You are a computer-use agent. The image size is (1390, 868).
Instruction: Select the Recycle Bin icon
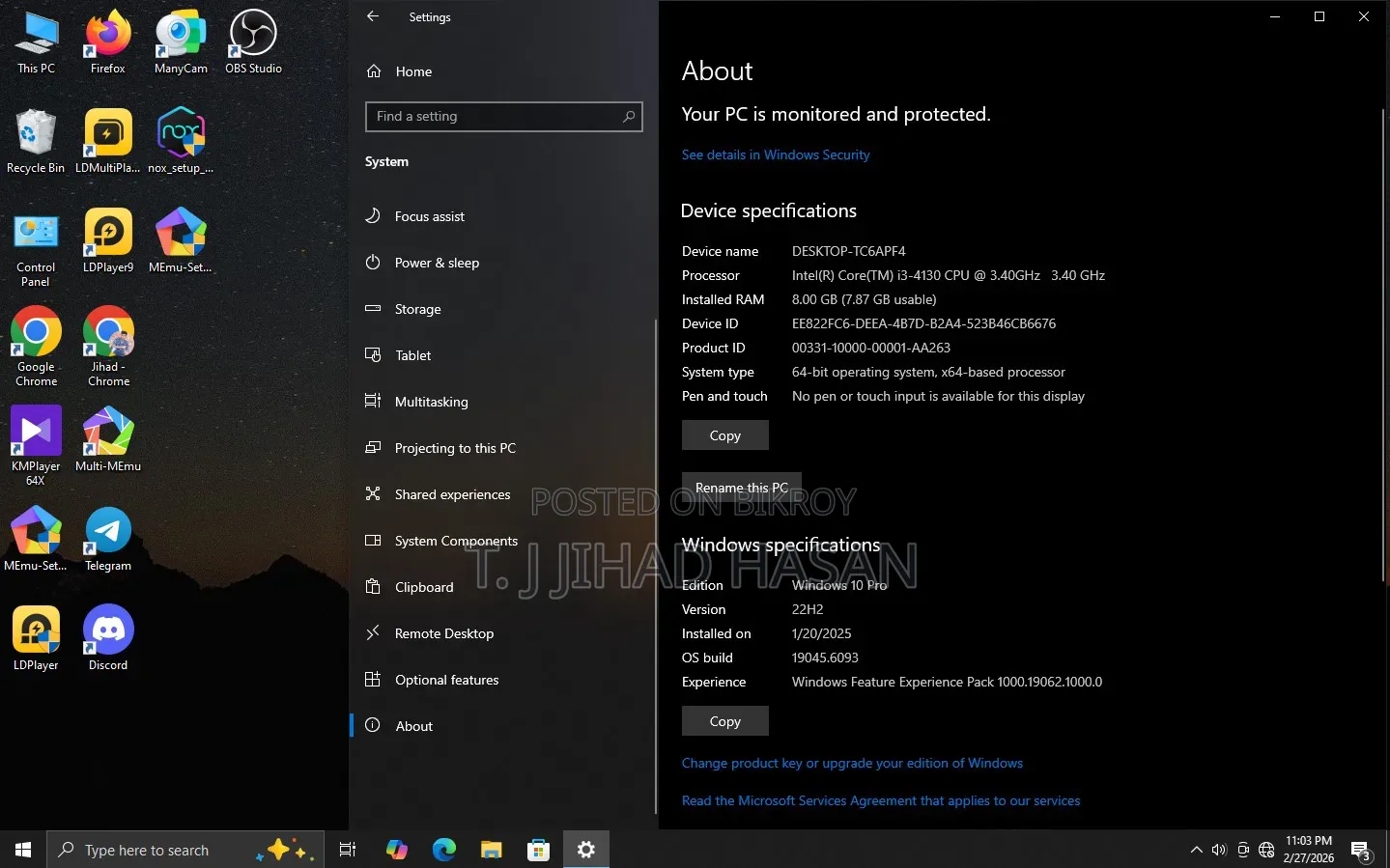click(36, 142)
